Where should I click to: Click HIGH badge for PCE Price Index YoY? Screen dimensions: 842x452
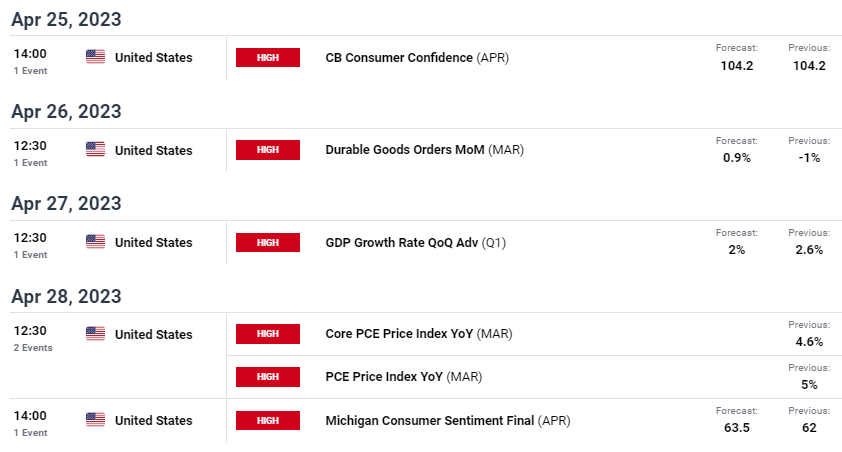pyautogui.click(x=268, y=377)
